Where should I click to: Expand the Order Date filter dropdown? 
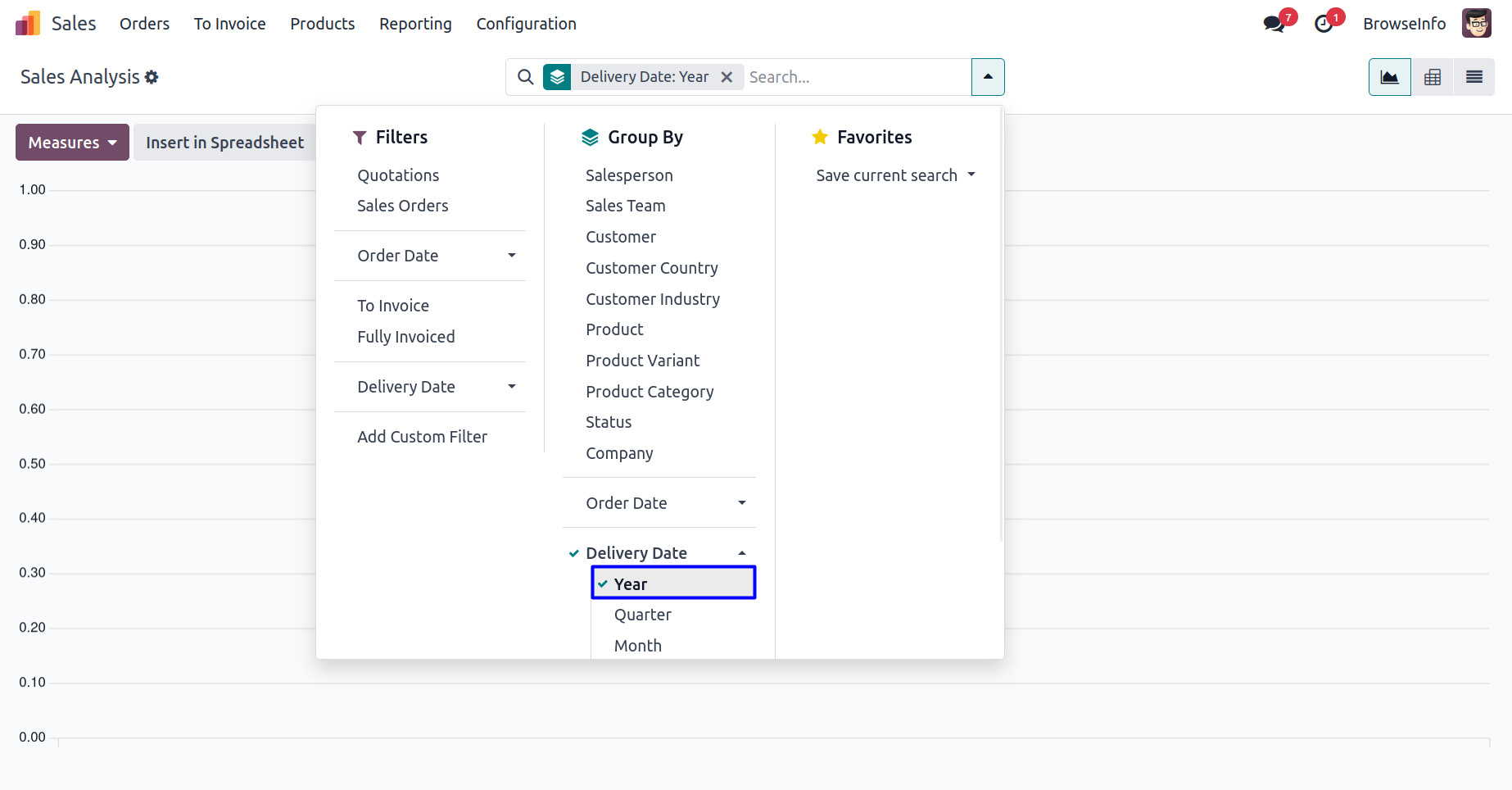(x=436, y=256)
